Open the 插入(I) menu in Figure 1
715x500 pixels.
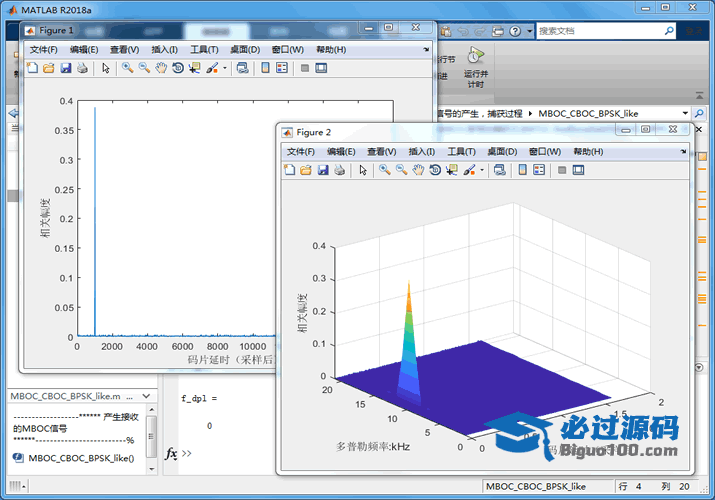click(164, 49)
